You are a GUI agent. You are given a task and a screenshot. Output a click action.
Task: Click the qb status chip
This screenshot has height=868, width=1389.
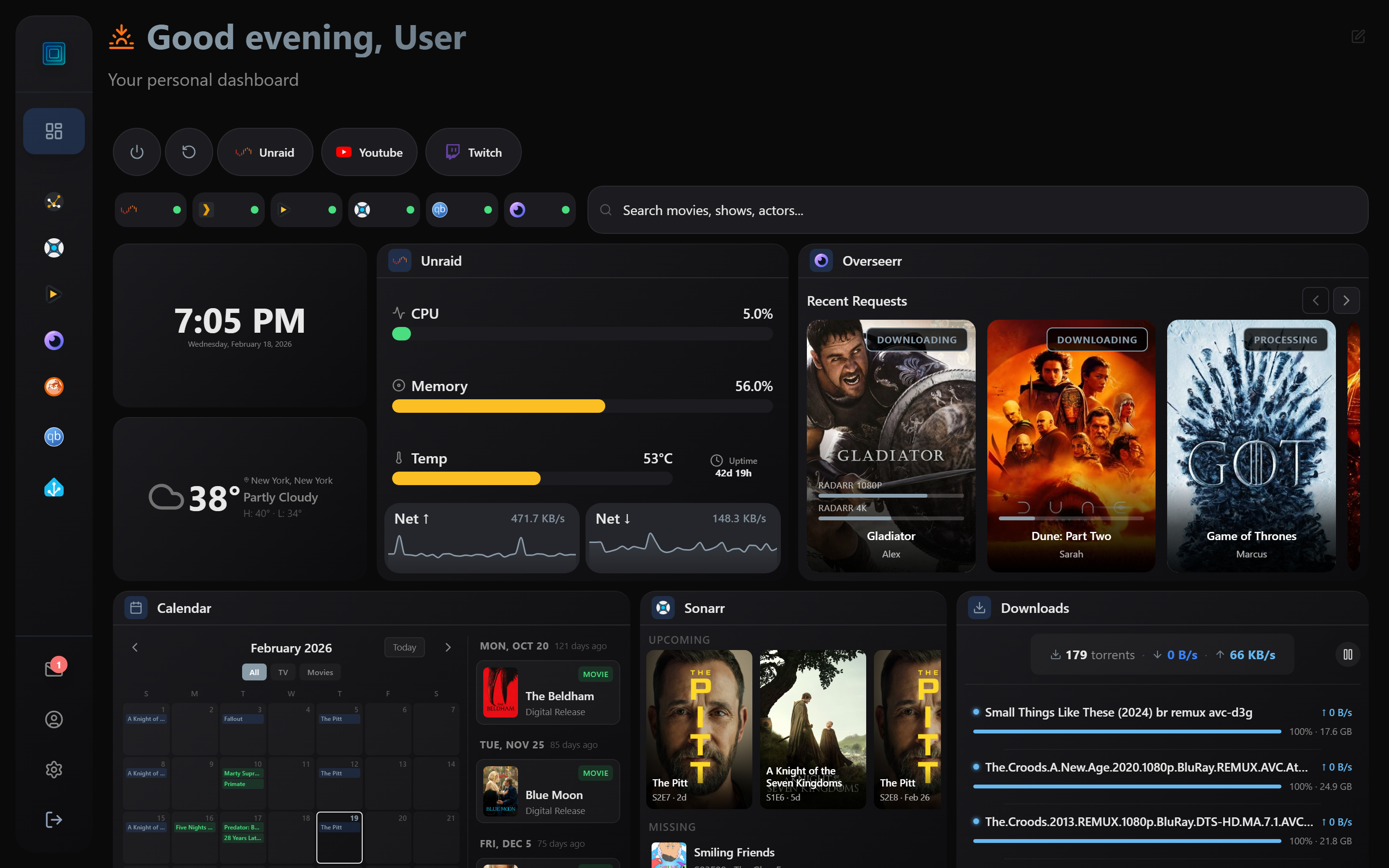pyautogui.click(x=462, y=210)
